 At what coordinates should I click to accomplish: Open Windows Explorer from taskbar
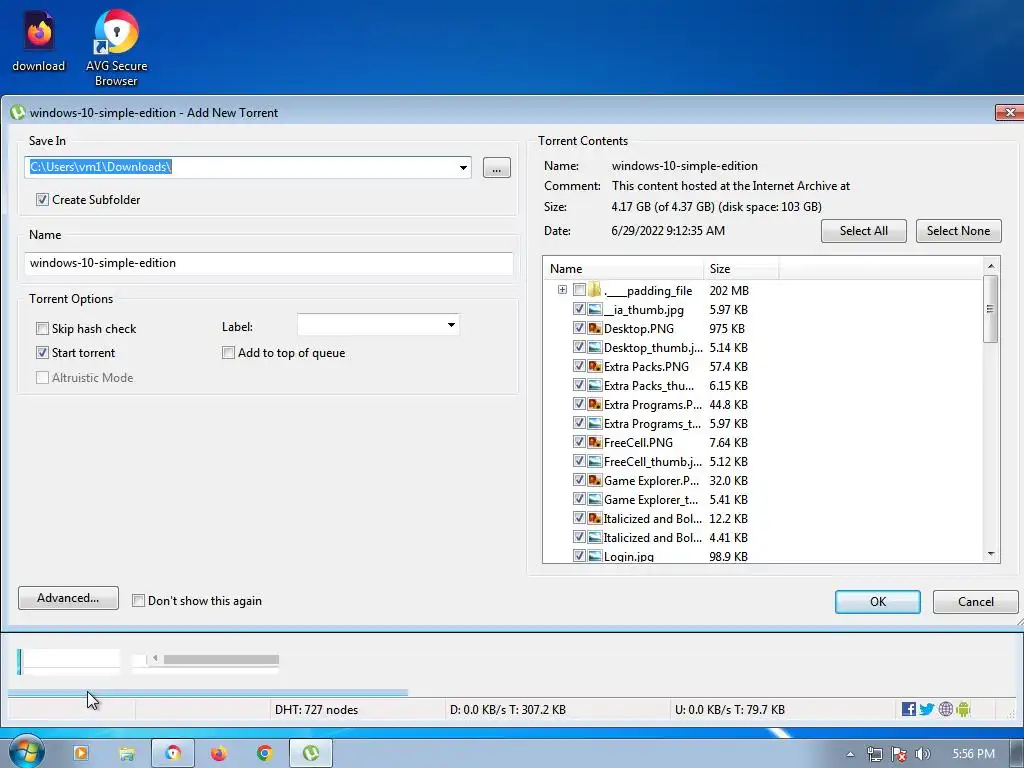[x=127, y=754]
